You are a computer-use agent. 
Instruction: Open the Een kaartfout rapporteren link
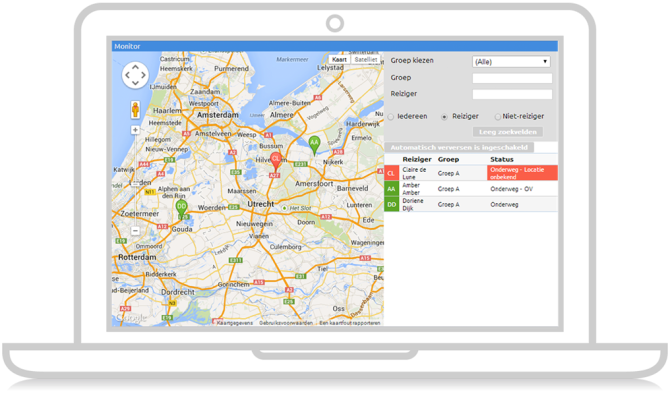click(x=349, y=323)
